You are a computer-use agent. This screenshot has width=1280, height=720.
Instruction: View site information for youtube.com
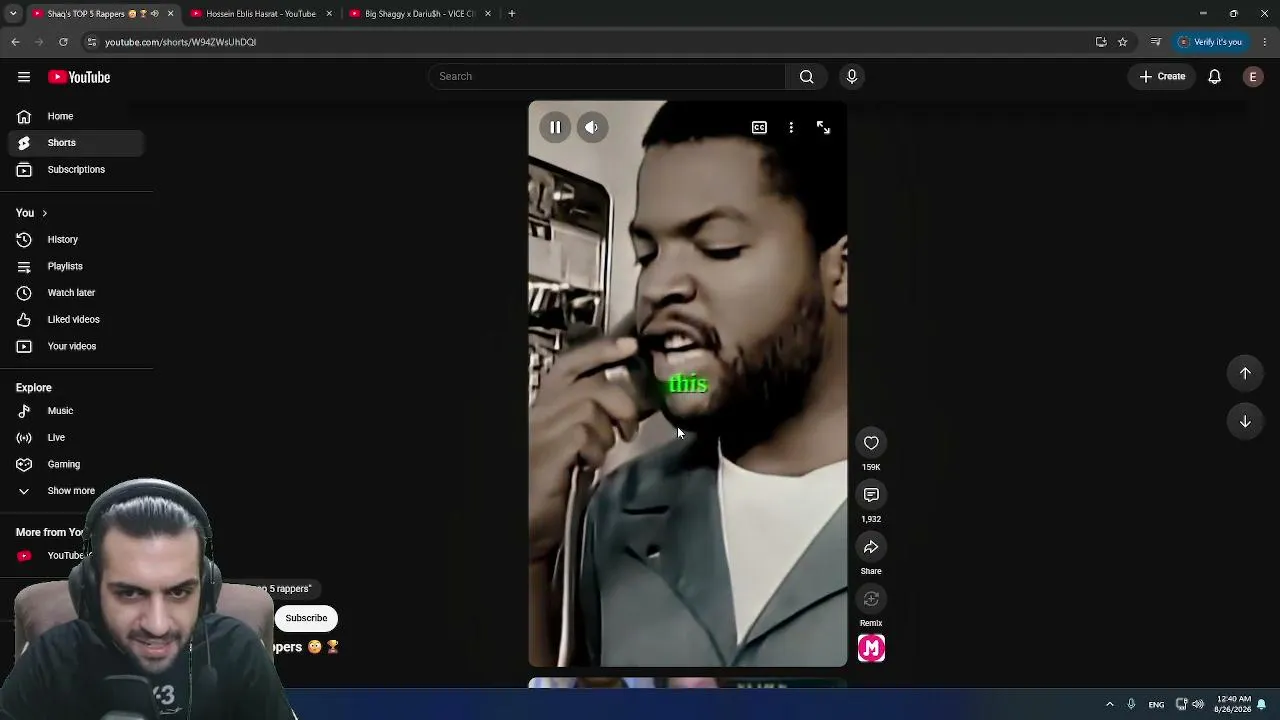pos(92,42)
